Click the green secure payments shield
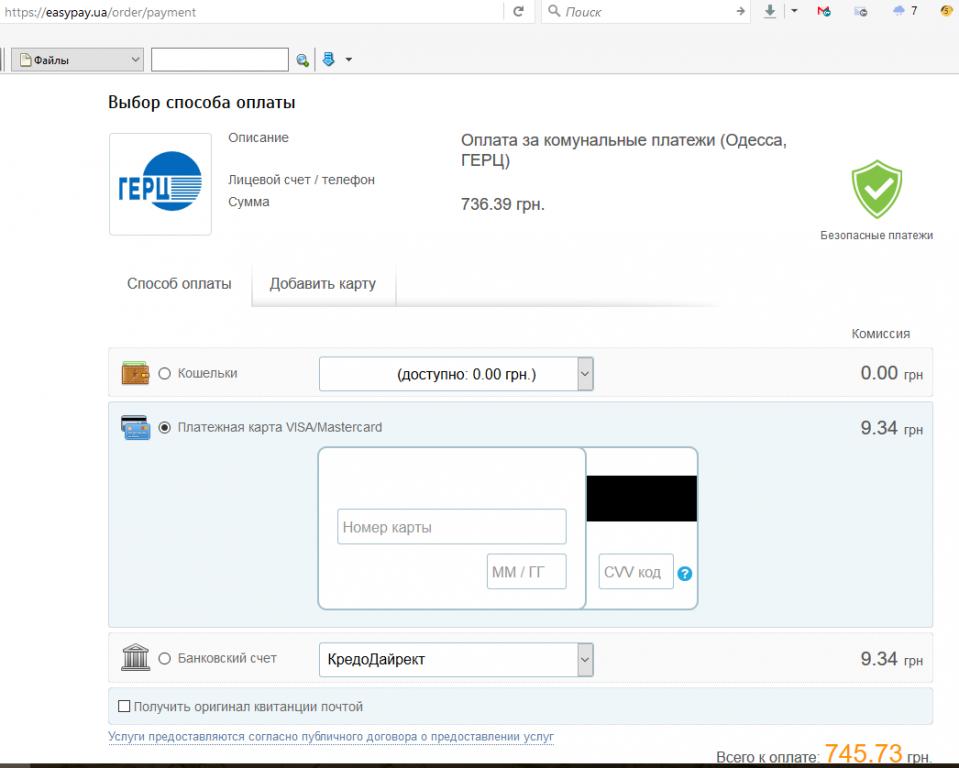 coord(876,190)
